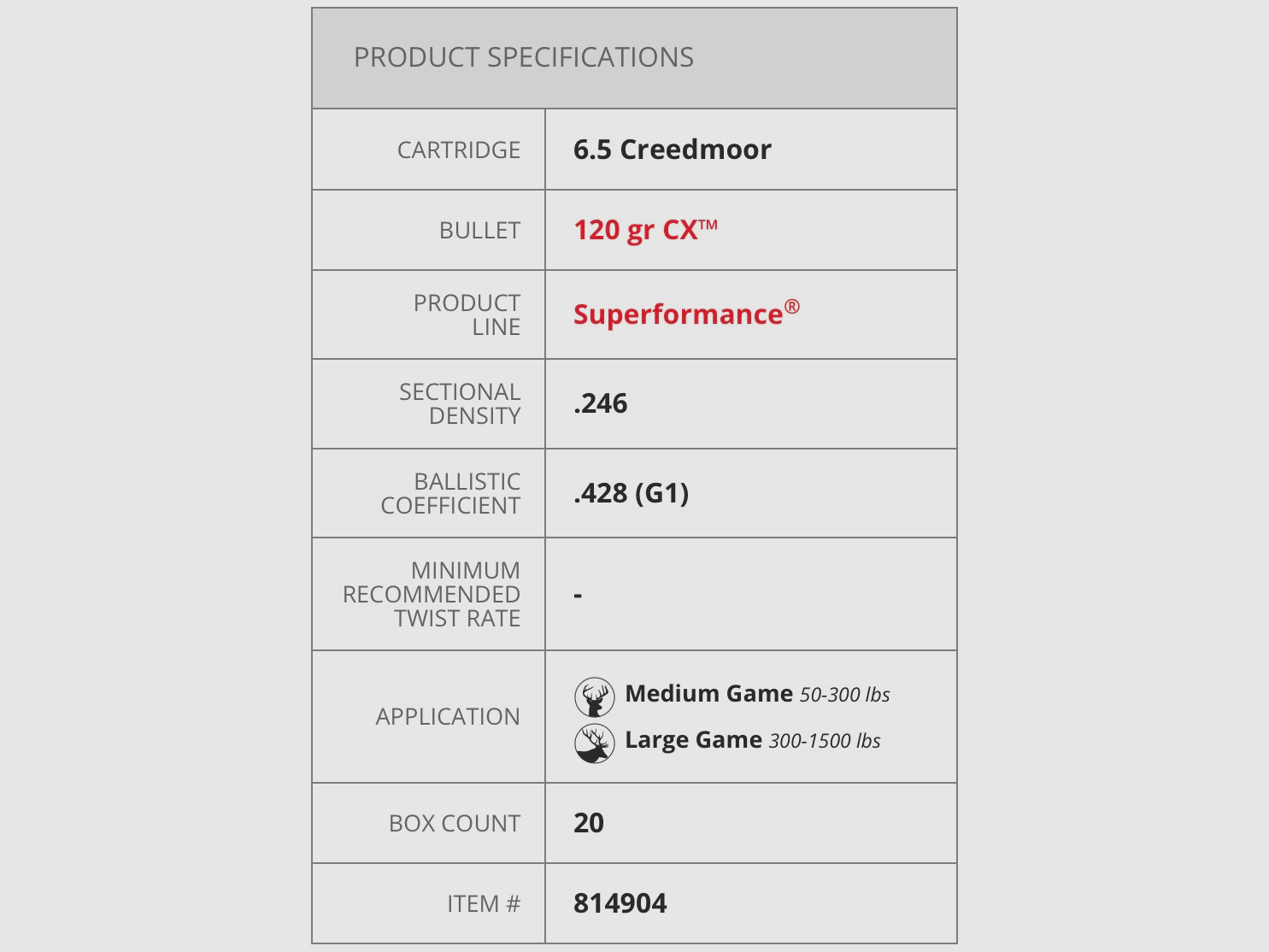Open the Superformance product line link
Viewport: 1269px width, 952px height.
coord(685,314)
